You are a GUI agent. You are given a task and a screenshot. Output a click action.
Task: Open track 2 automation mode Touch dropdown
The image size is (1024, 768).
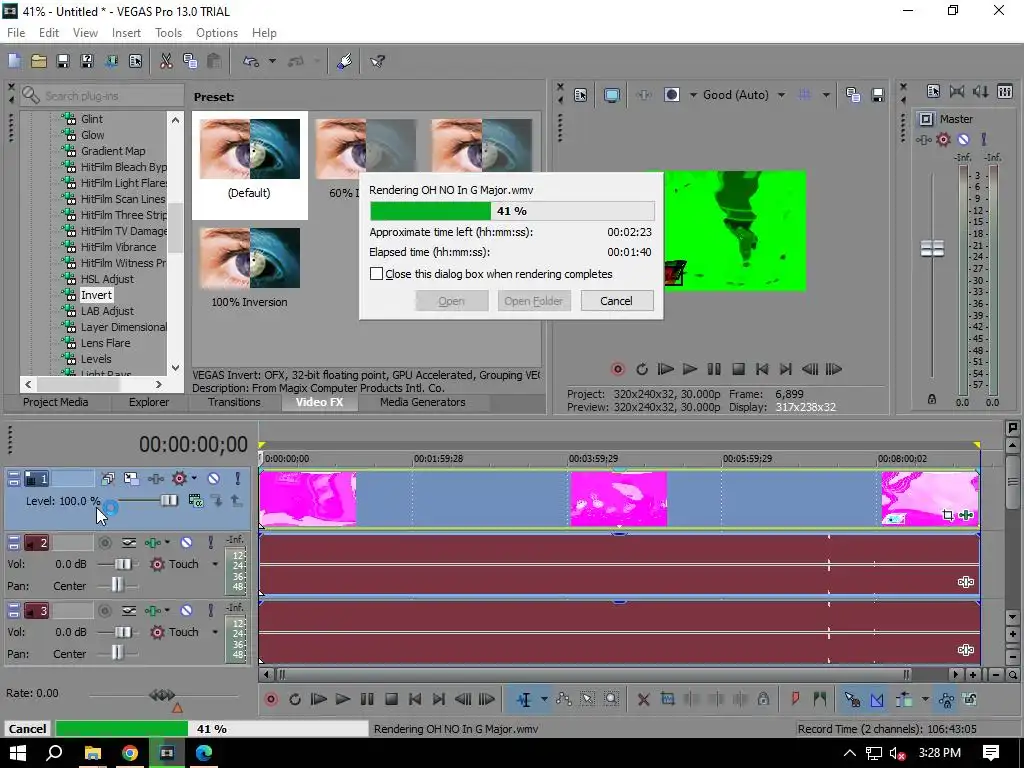coord(215,564)
